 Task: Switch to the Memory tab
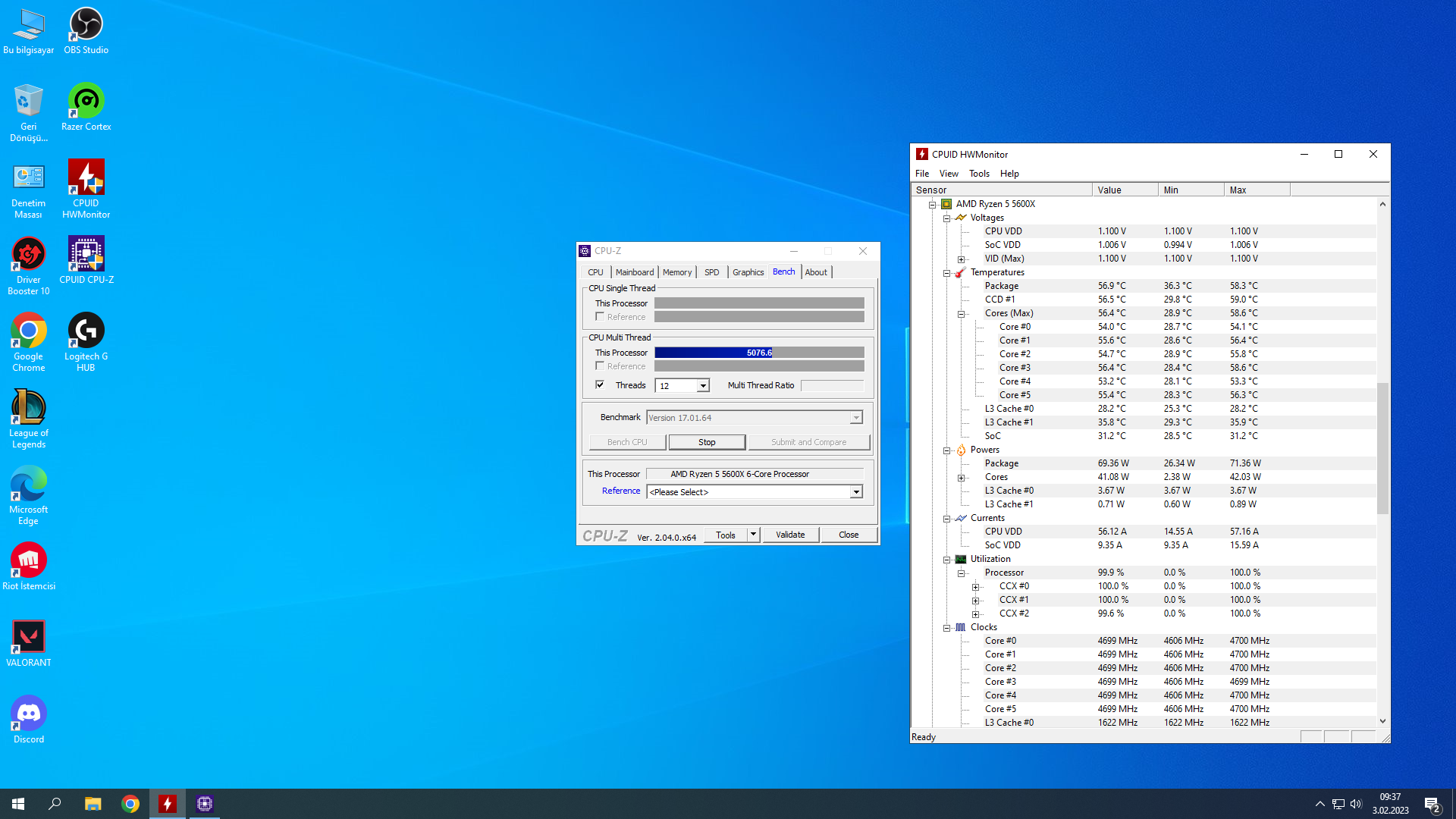pos(676,272)
